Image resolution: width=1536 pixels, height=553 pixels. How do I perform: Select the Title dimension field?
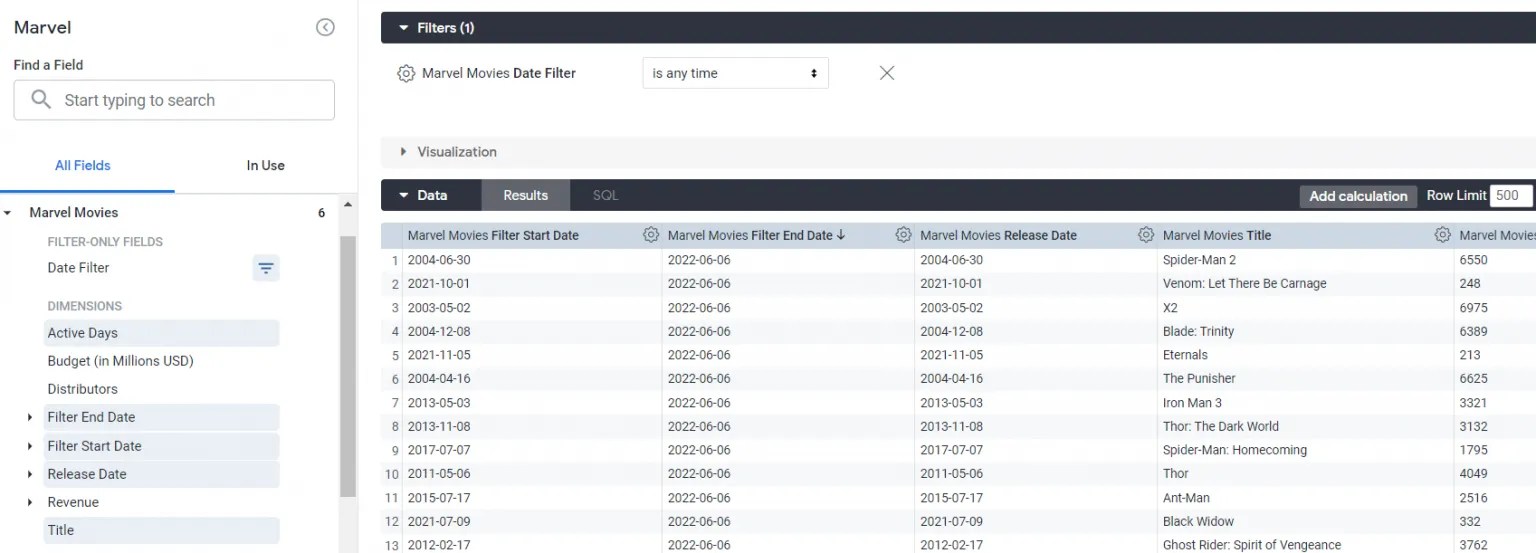161,530
